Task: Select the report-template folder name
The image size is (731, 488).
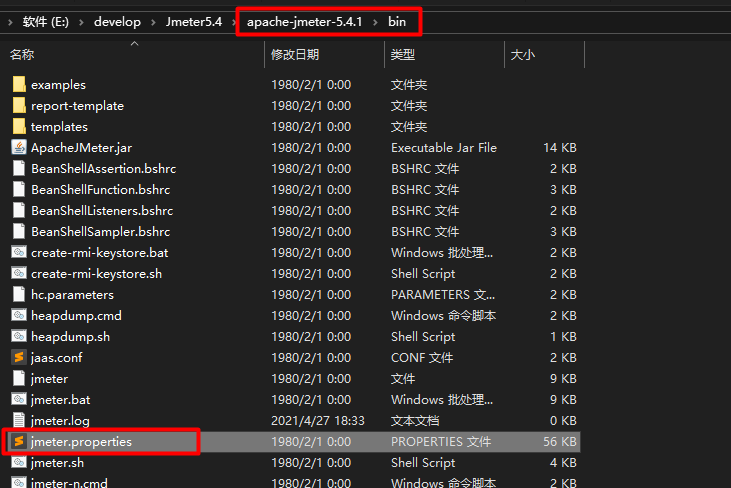Action: point(77,106)
